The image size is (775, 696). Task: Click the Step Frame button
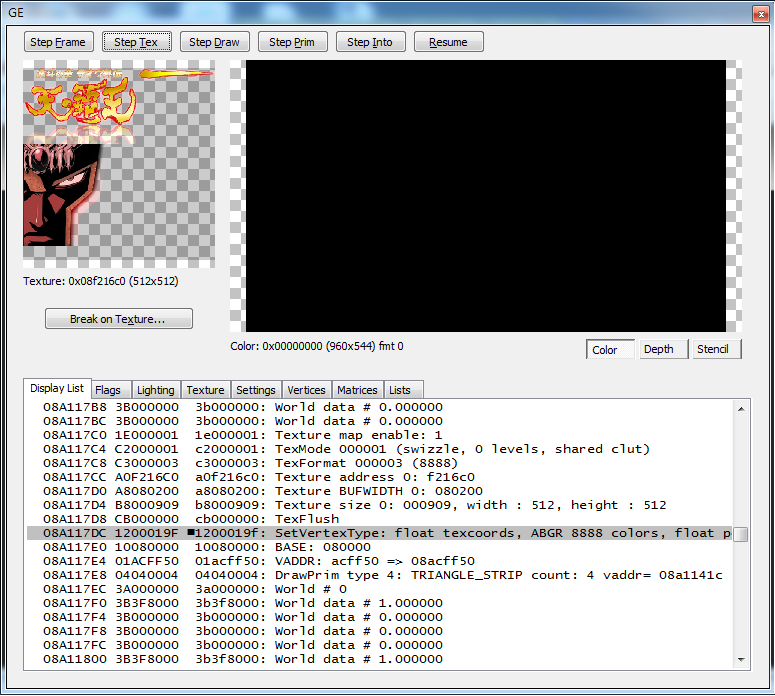(58, 42)
